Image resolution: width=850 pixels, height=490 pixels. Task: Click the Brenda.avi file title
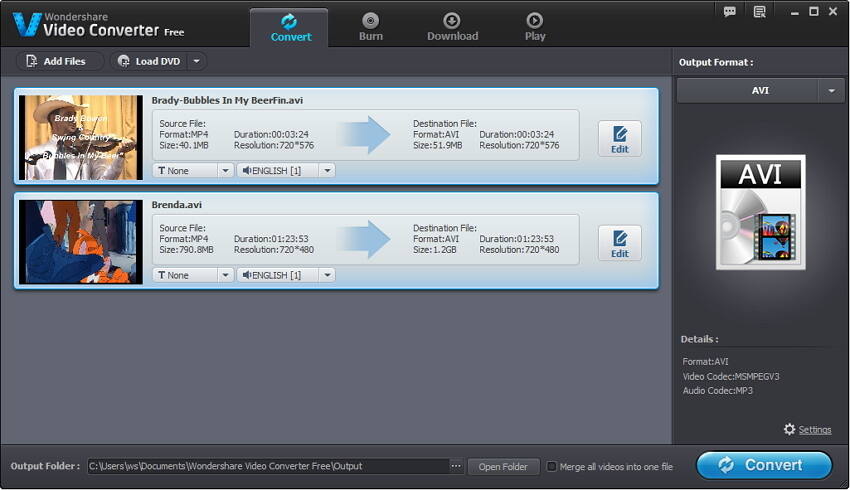tap(177, 205)
